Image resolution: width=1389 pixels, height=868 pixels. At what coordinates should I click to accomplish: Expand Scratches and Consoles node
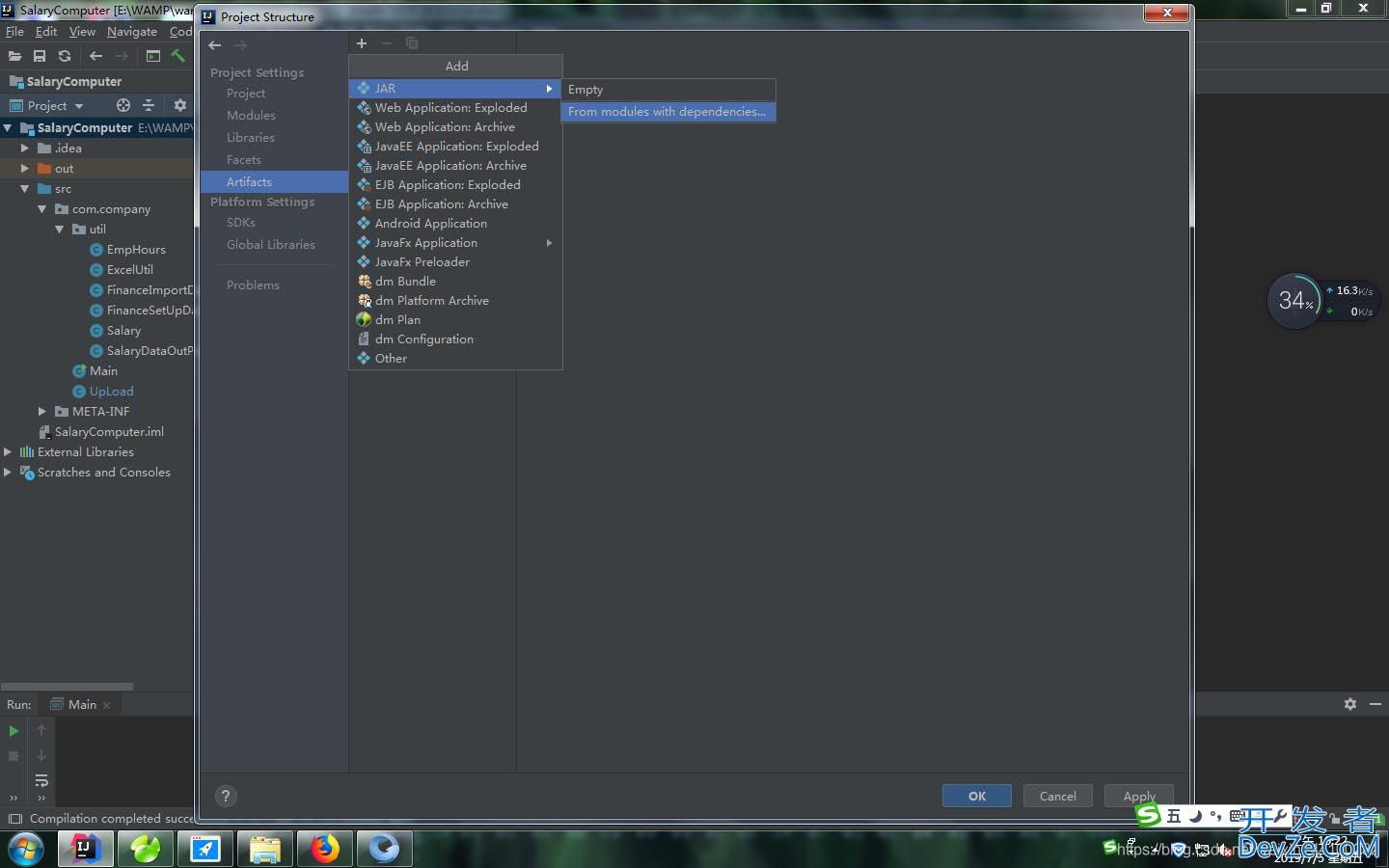(x=8, y=472)
